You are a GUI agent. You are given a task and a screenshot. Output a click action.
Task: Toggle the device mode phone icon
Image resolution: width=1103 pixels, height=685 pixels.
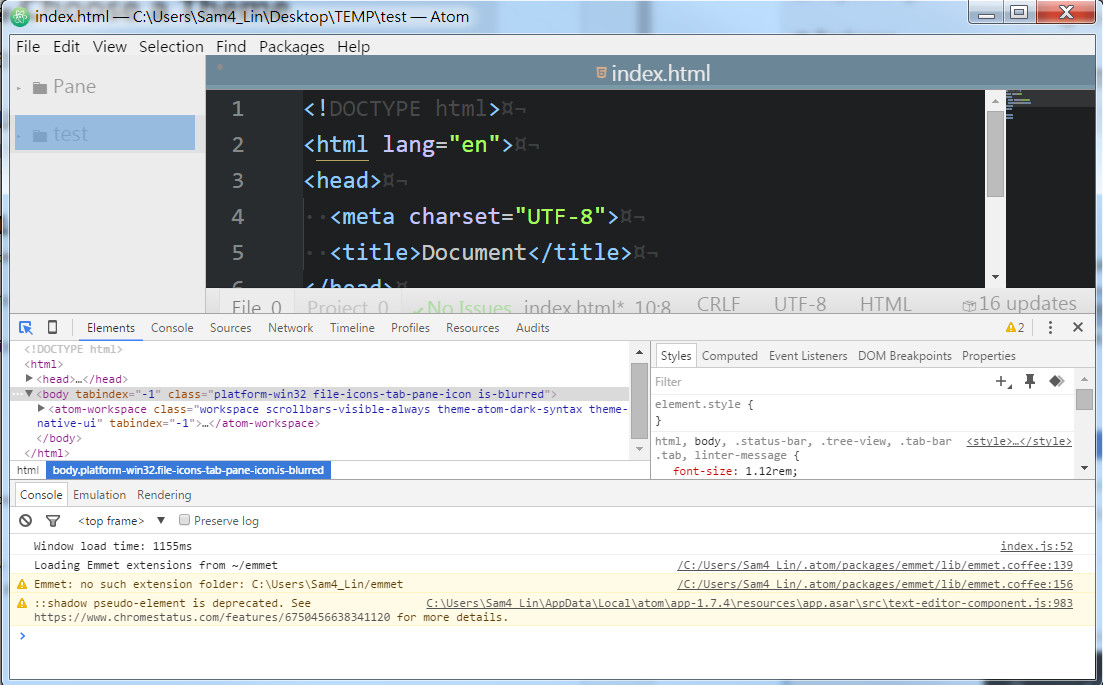click(x=52, y=327)
